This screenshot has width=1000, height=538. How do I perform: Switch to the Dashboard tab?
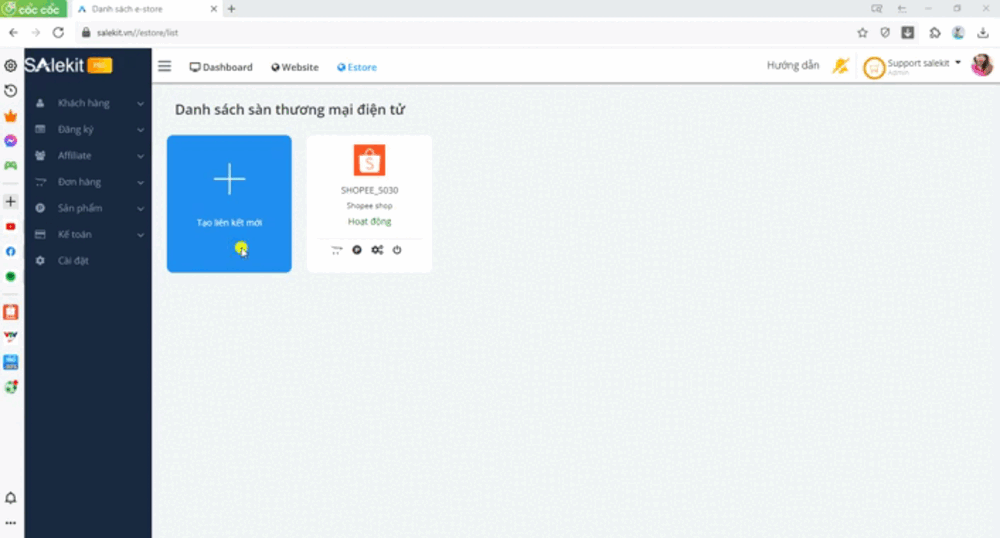221,67
